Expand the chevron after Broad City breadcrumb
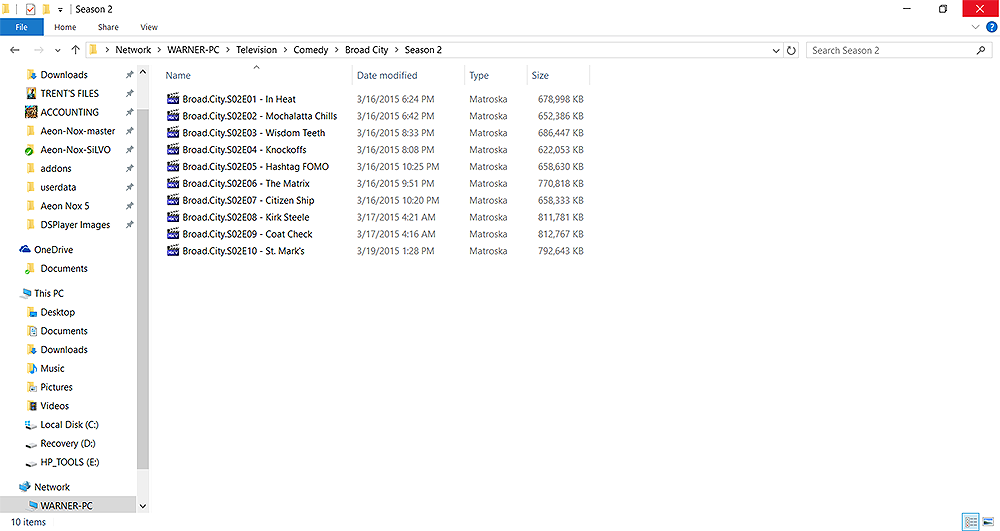The image size is (1000, 531). click(397, 50)
